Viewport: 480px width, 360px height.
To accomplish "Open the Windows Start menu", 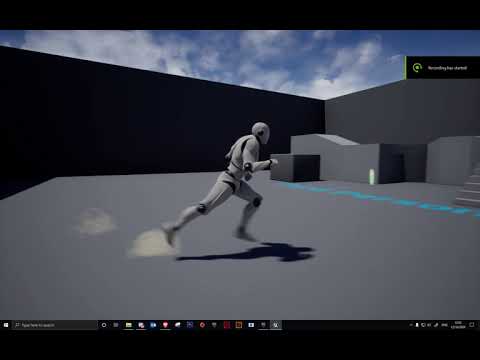I will click(6, 325).
